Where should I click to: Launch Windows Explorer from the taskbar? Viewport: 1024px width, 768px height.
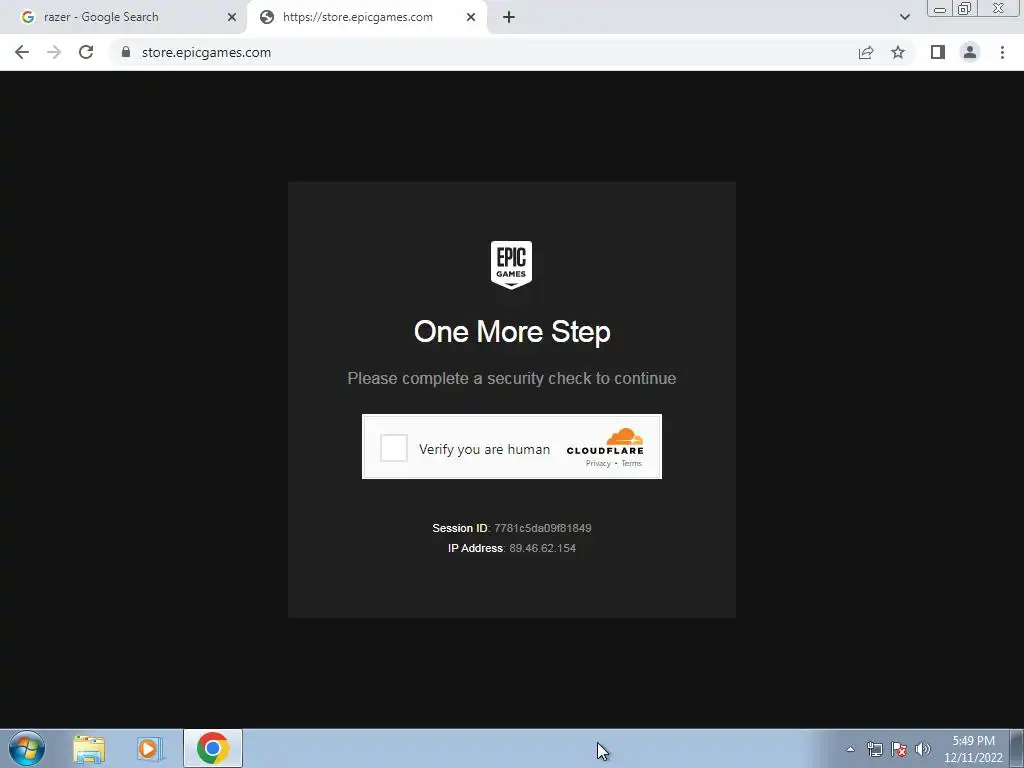click(89, 749)
